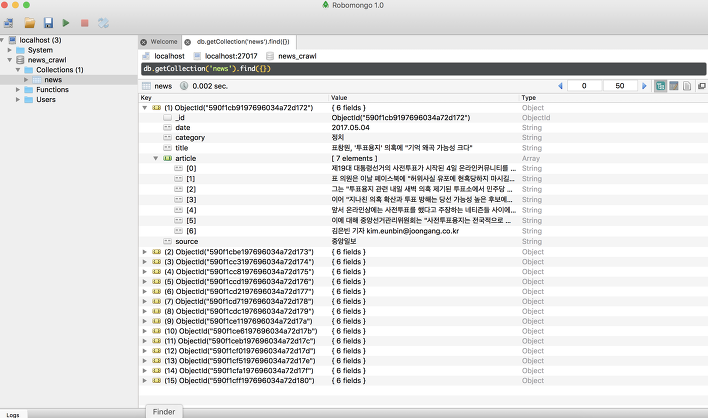Collapse the article array field

coord(156,158)
